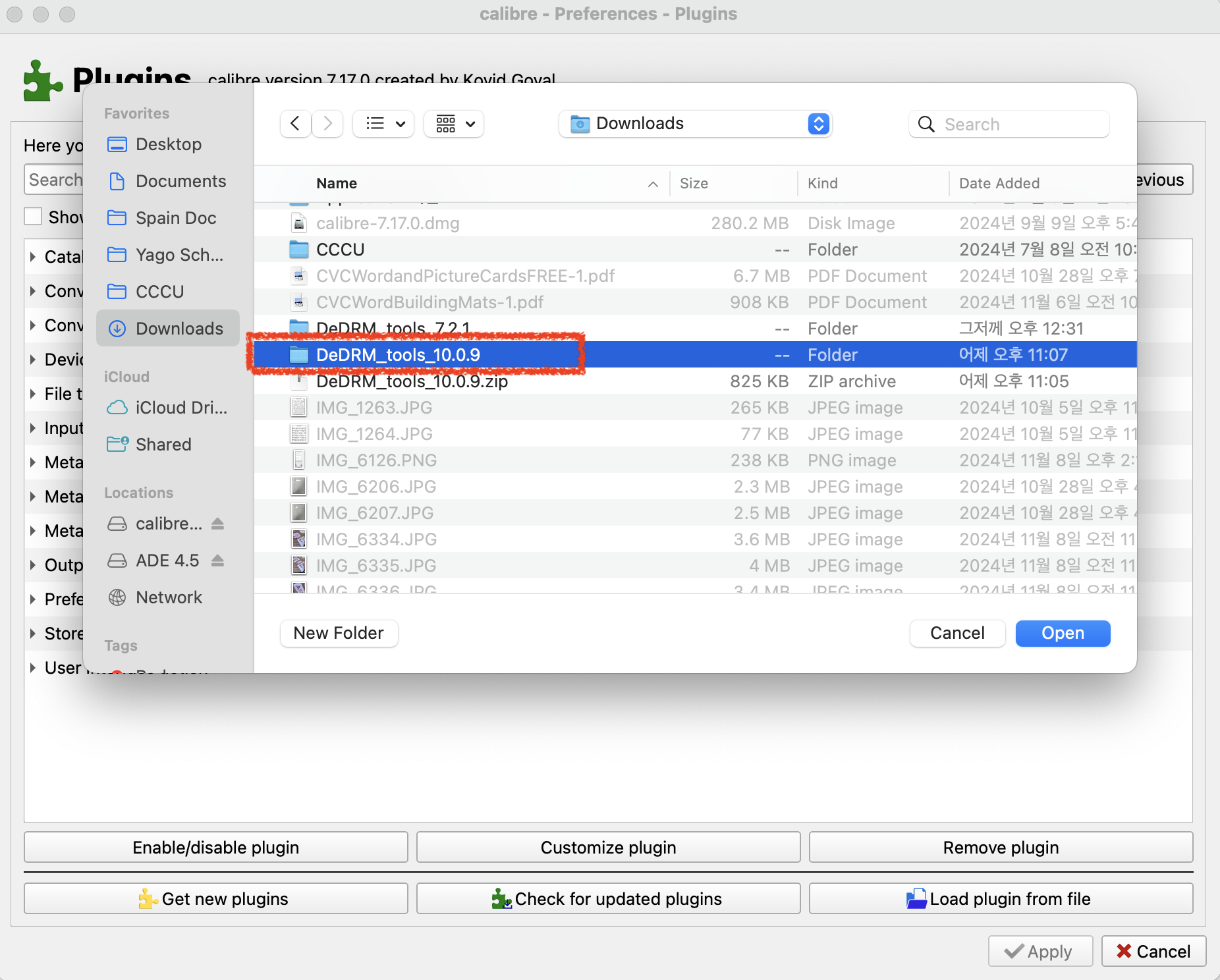Open Spain Doc sidebar folder
This screenshot has width=1220, height=980.
(x=167, y=218)
